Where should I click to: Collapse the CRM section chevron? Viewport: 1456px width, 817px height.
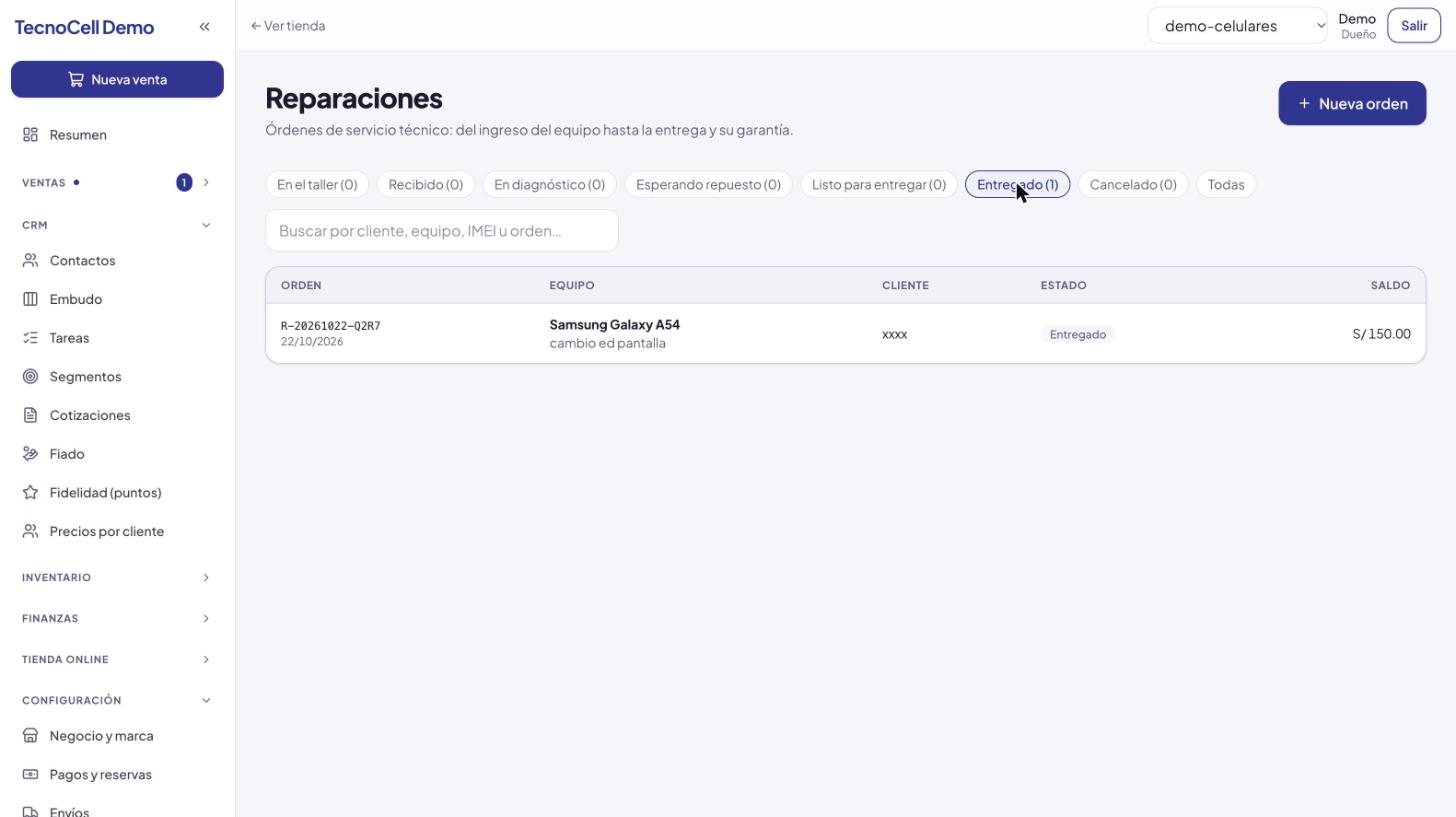[206, 225]
